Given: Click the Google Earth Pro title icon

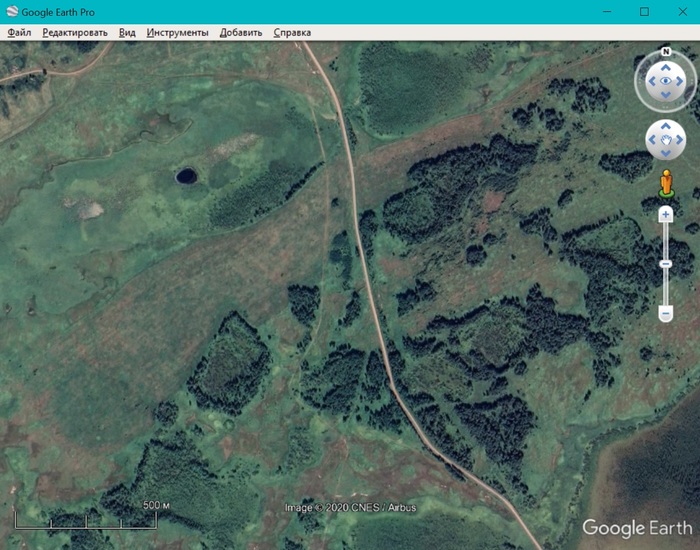Looking at the screenshot, I should [x=12, y=12].
